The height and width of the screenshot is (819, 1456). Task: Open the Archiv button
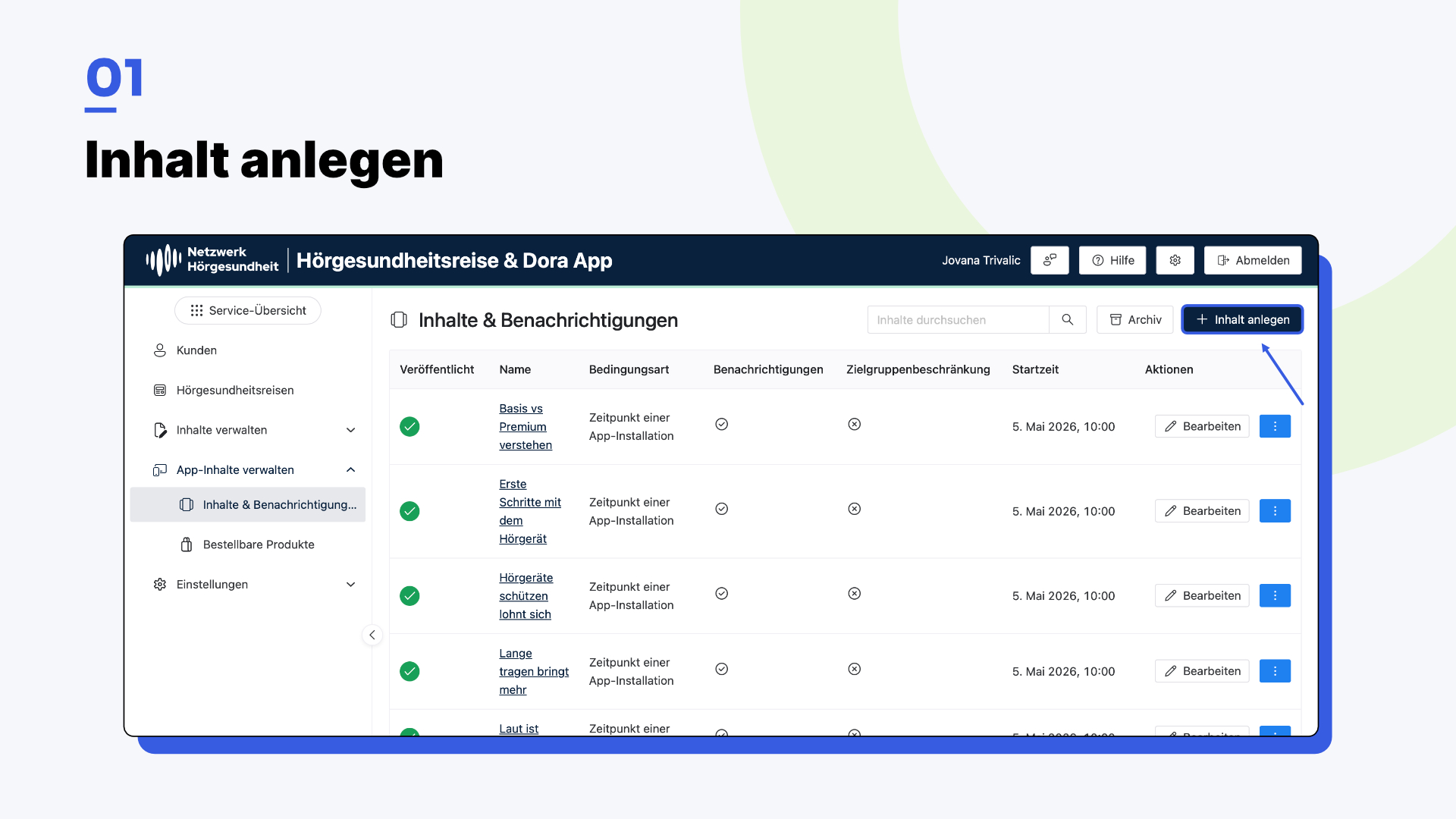tap(1134, 320)
